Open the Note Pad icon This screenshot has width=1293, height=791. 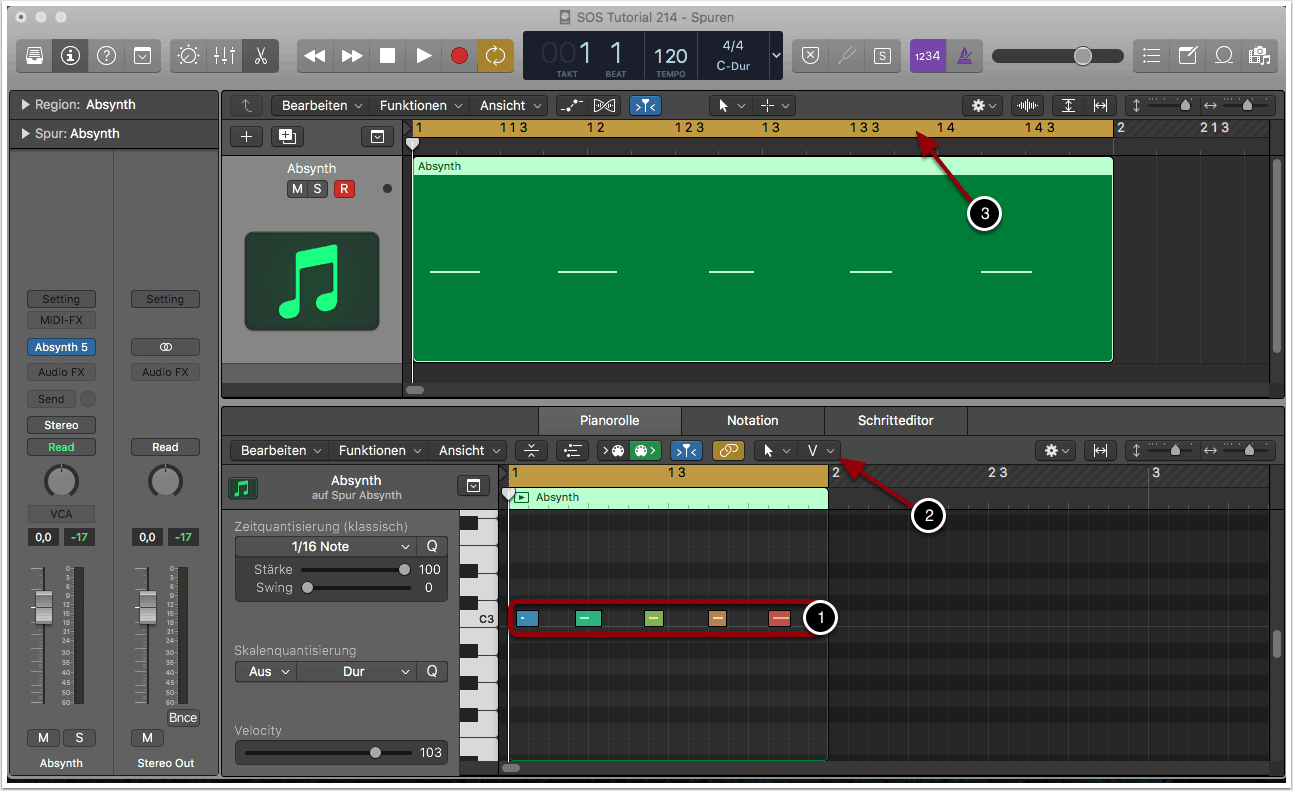click(1187, 56)
